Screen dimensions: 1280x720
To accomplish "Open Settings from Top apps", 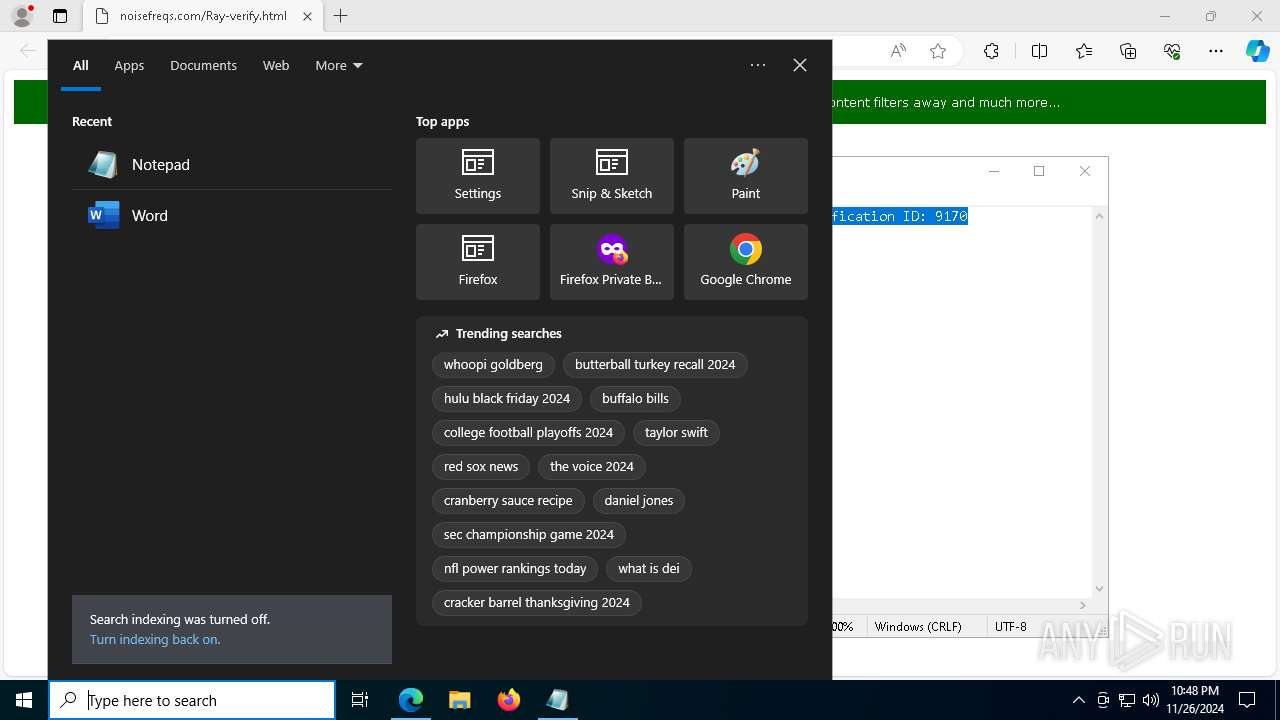I will tap(477, 176).
